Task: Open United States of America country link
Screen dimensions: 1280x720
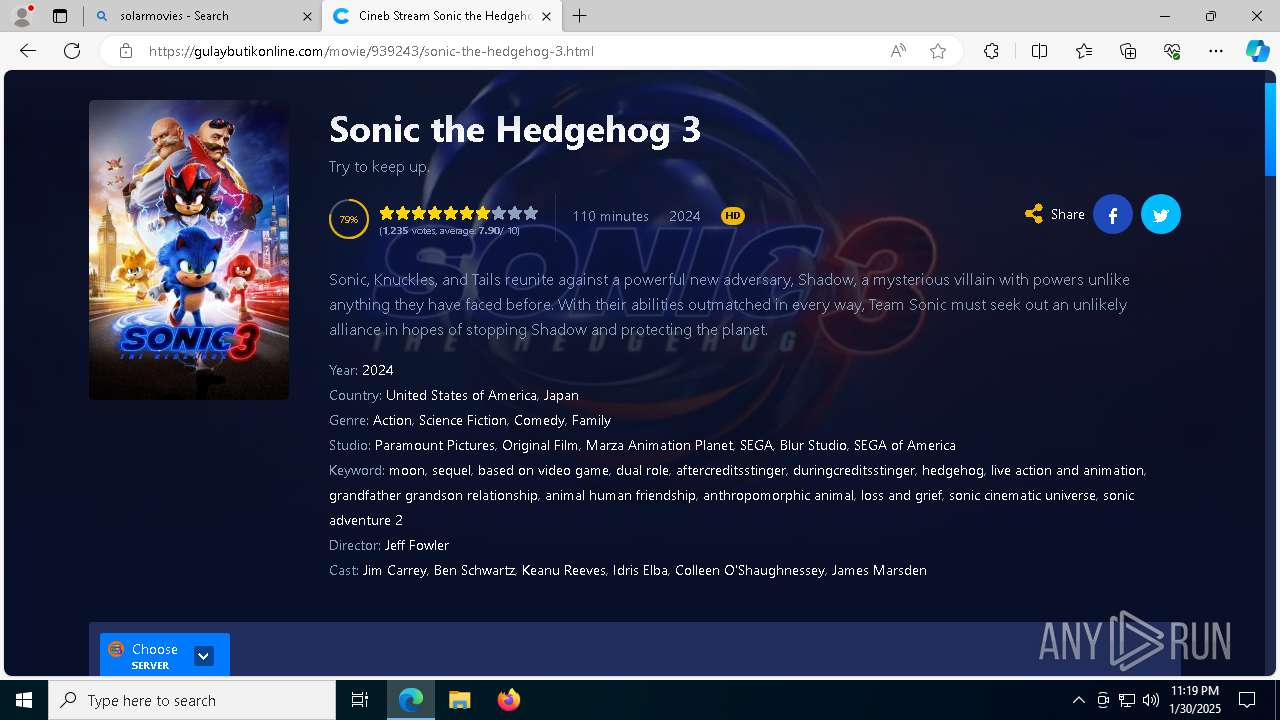Action: coord(461,395)
